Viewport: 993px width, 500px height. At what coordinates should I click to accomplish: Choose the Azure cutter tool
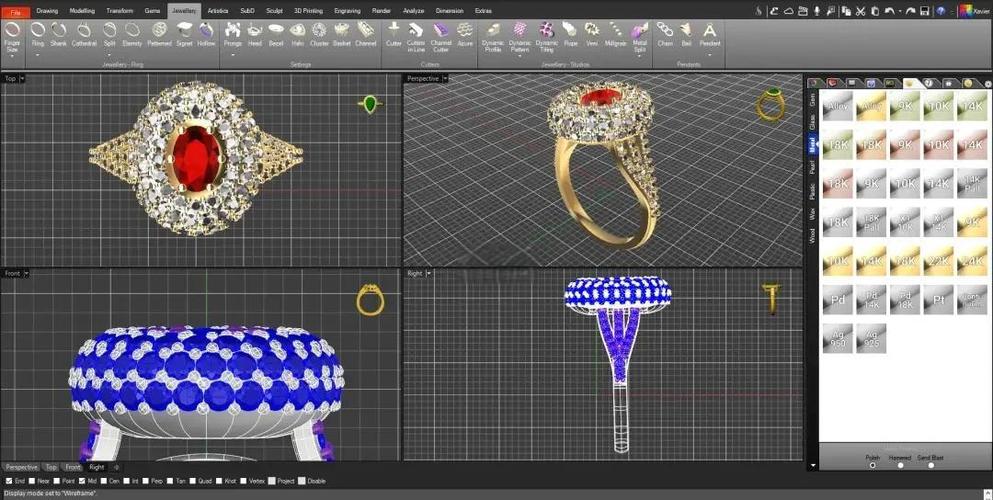coord(465,34)
